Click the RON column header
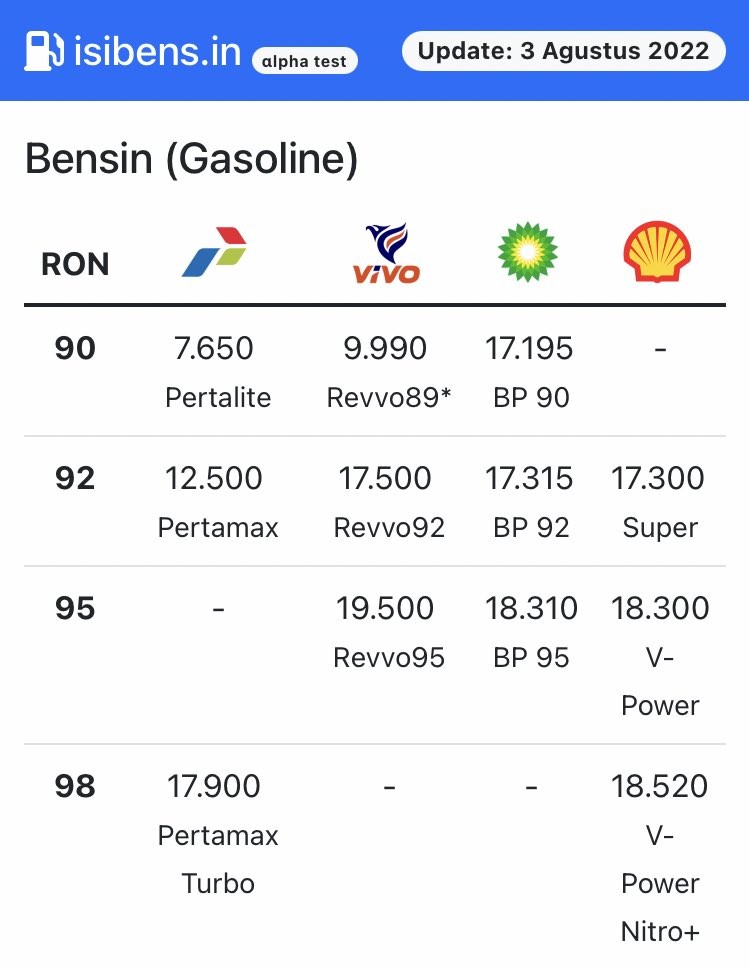The width and height of the screenshot is (749, 967). coord(75,264)
